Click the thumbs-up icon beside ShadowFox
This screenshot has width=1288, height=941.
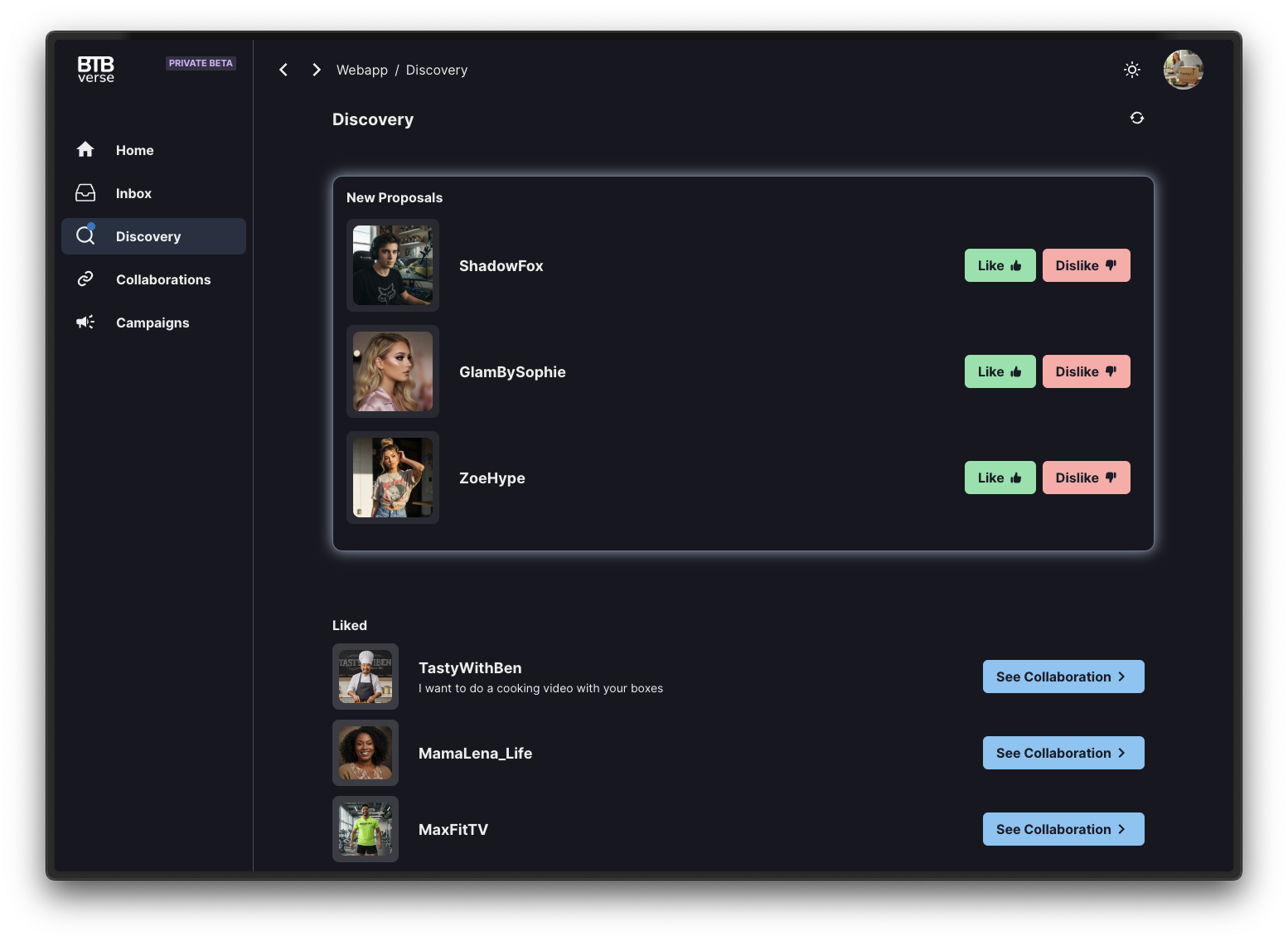[1018, 265]
